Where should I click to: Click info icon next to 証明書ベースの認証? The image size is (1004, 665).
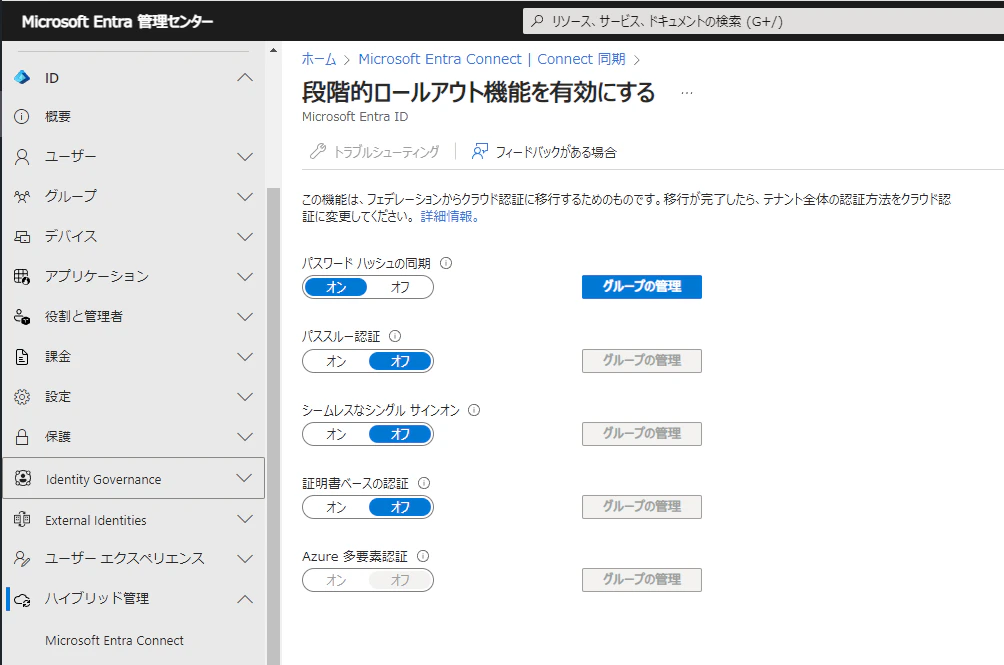pyautogui.click(x=424, y=483)
